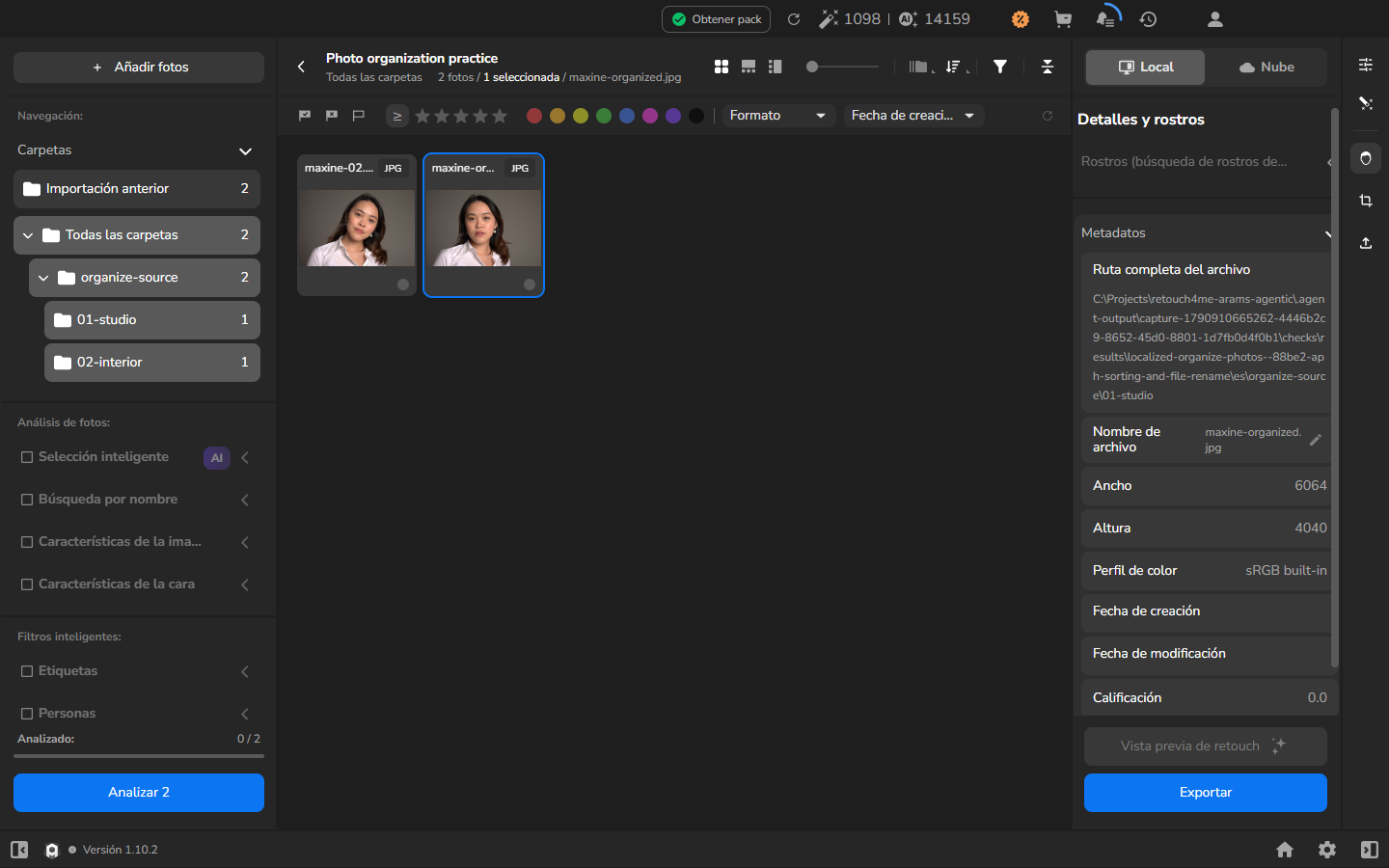Viewport: 1389px width, 868px height.
Task: Toggle left panel collapse icon
Action: click(x=19, y=850)
